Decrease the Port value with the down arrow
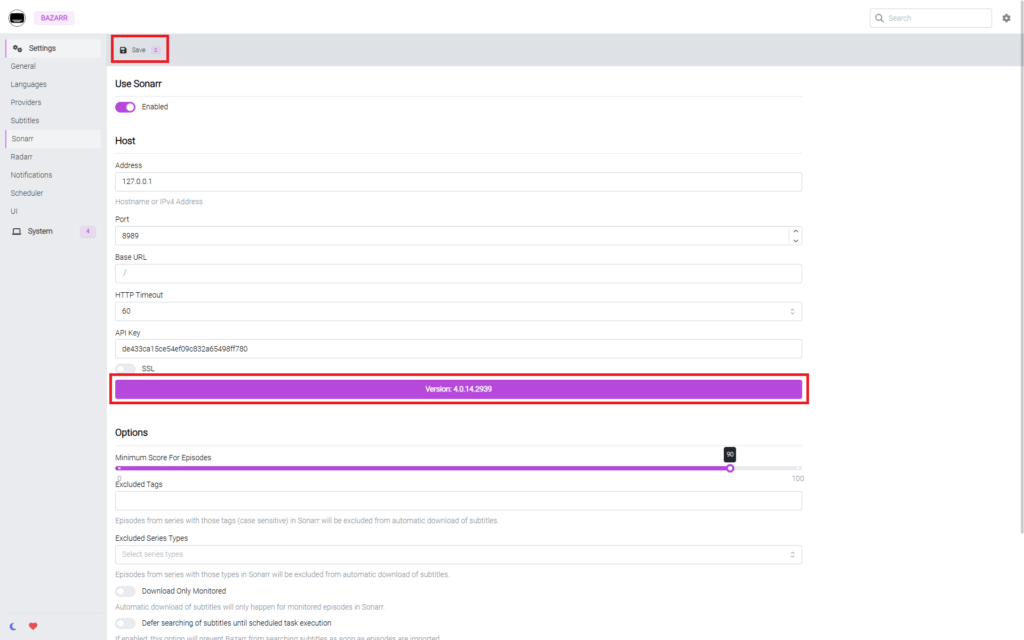The image size is (1024, 640). pos(795,241)
